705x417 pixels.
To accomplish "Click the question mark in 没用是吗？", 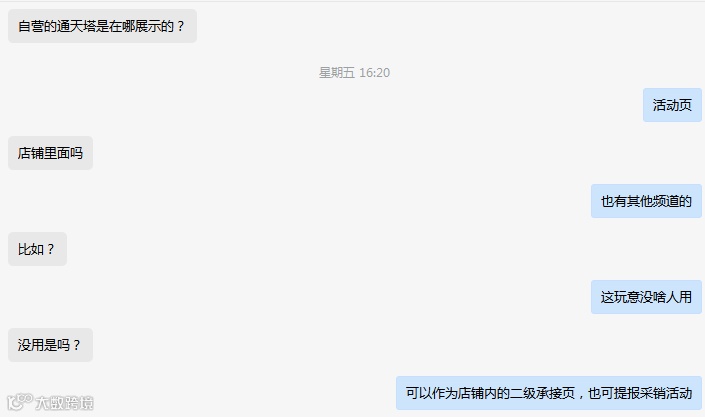I will pos(76,345).
